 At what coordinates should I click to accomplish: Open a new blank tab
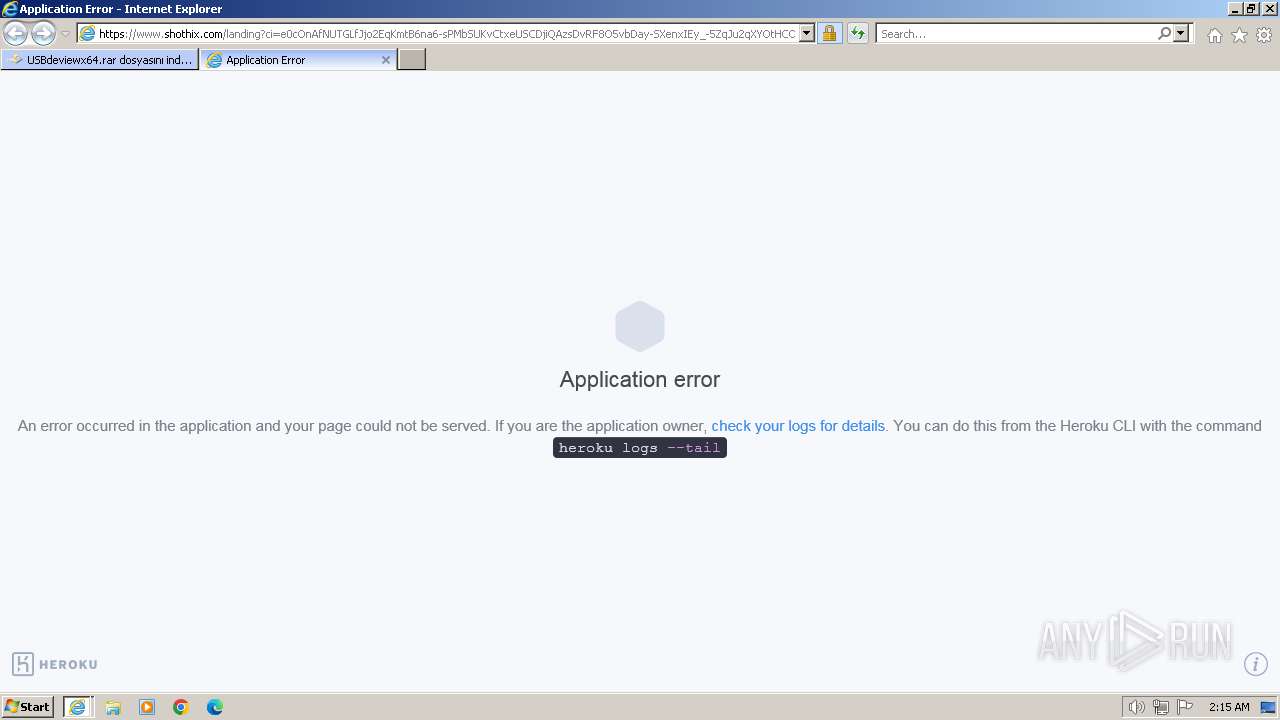point(412,60)
